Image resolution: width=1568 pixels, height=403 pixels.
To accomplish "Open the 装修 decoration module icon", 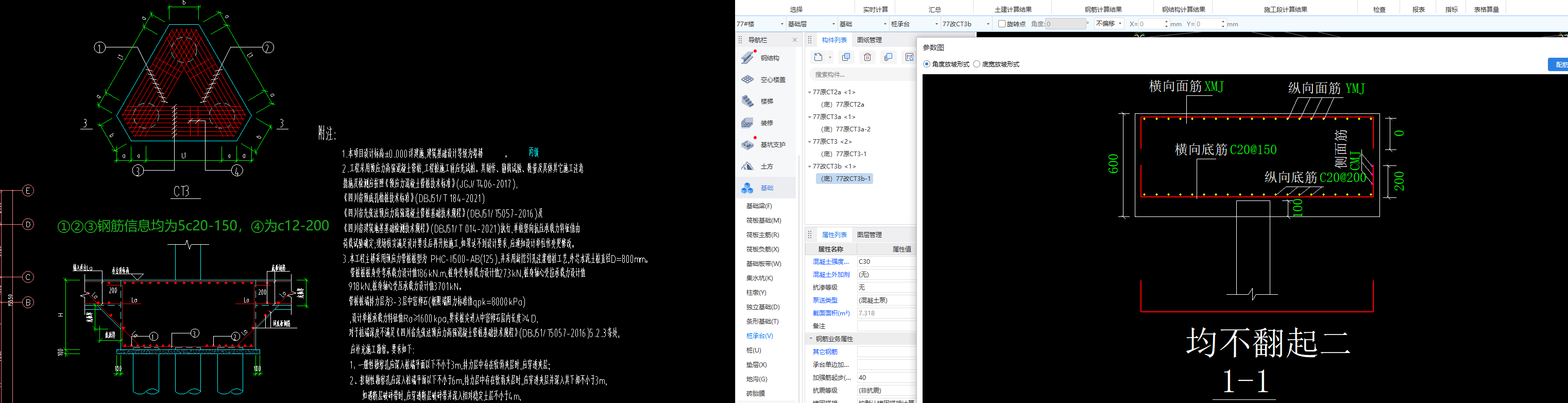I will click(748, 123).
